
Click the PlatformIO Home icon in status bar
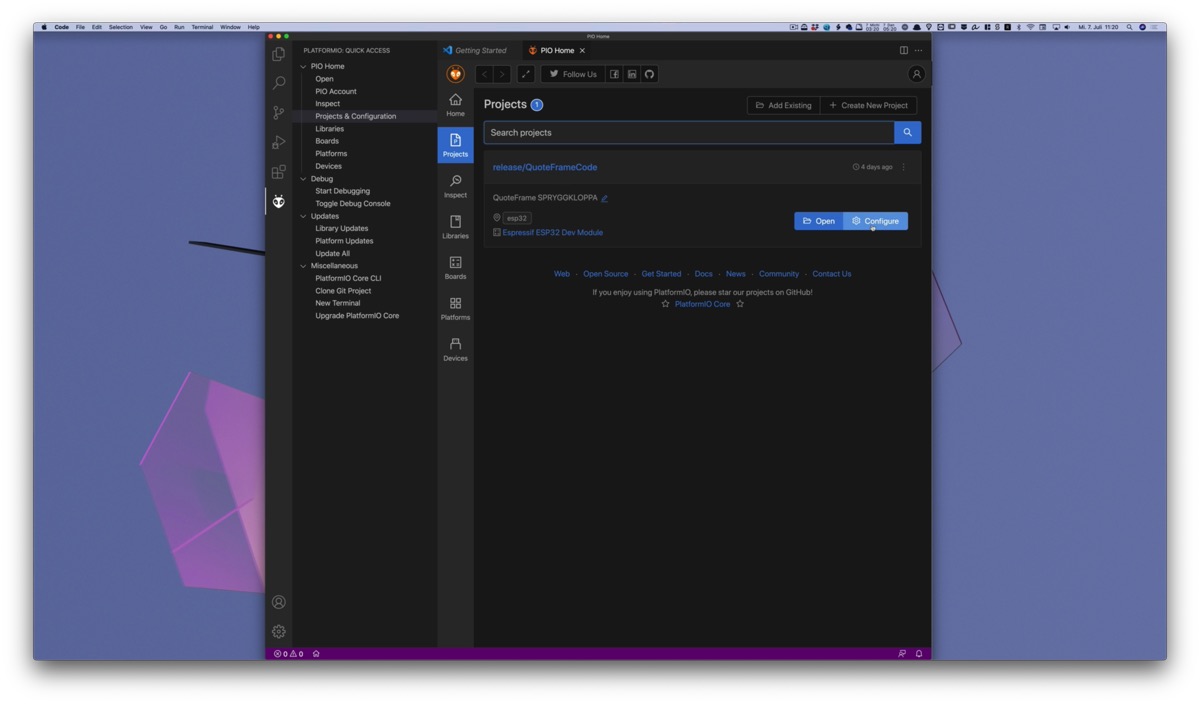point(316,654)
